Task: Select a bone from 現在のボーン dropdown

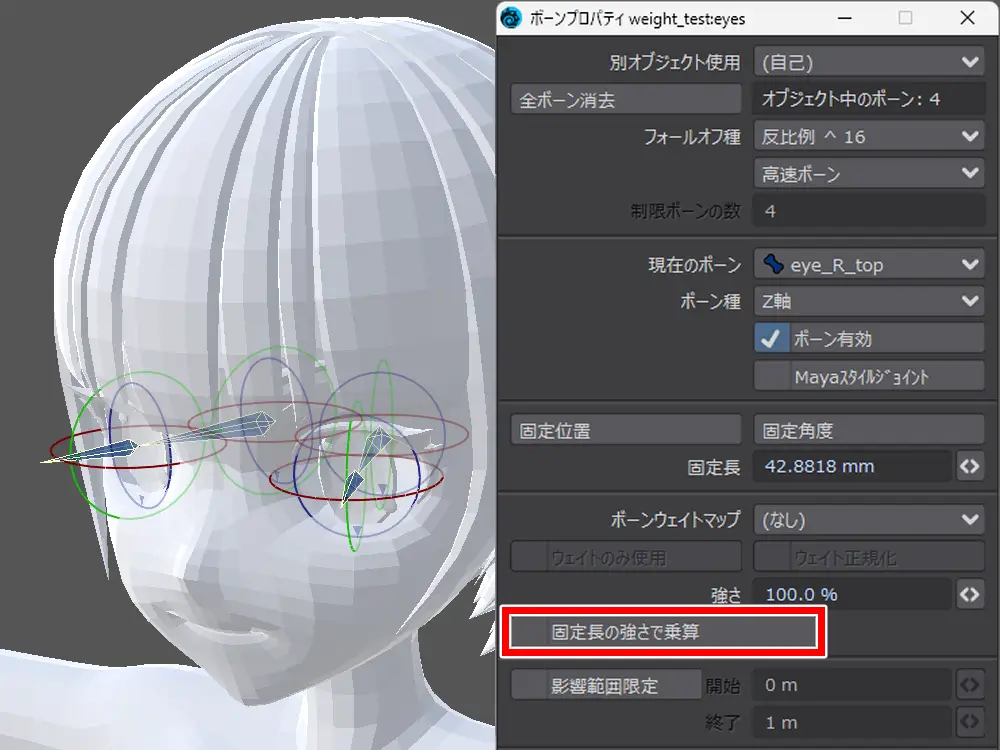Action: coord(868,265)
